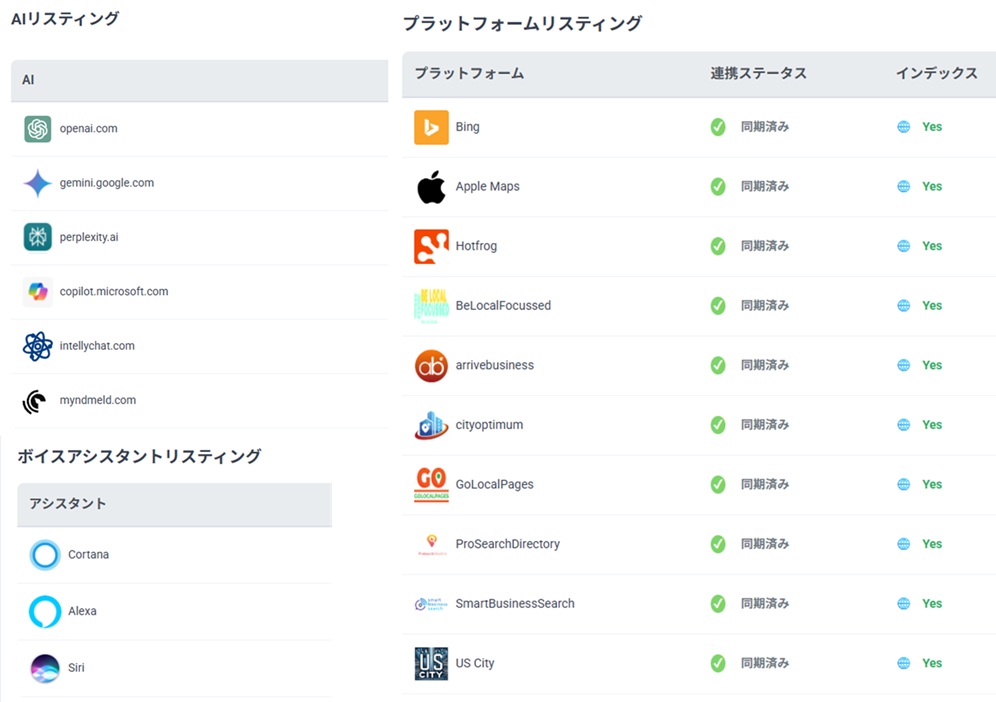The height and width of the screenshot is (702, 996).
Task: Click green sync checkmark for Bing
Action: [x=718, y=127]
